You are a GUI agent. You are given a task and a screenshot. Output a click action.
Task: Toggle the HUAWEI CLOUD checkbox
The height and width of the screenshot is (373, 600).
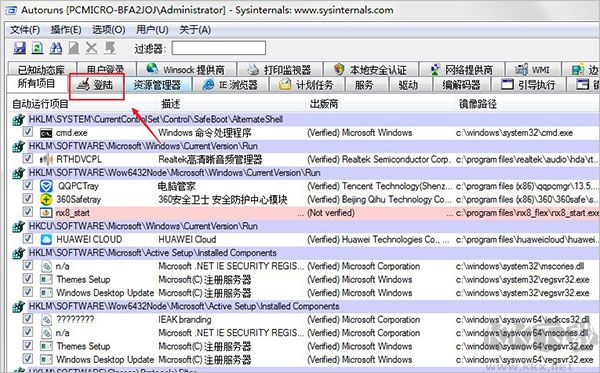pyautogui.click(x=28, y=238)
